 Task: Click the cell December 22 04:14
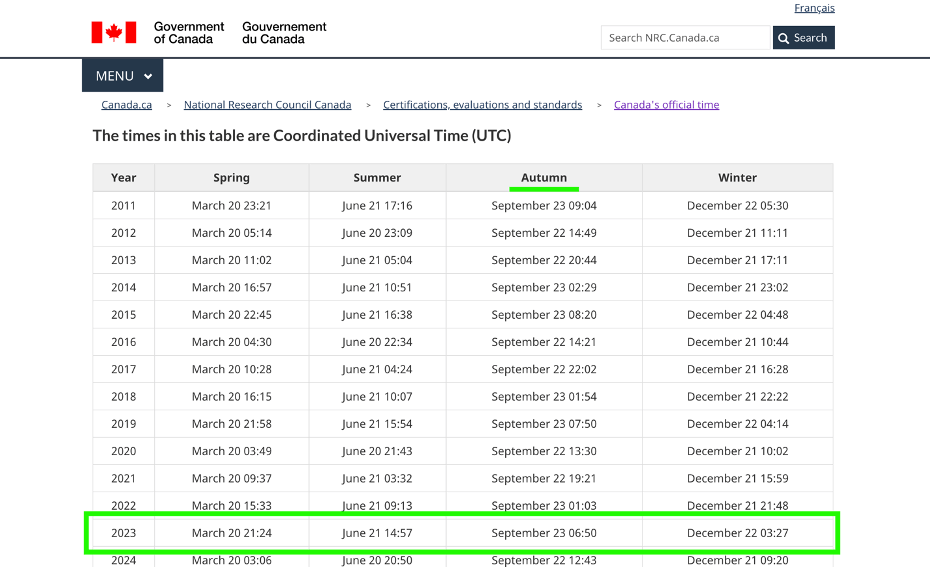(737, 423)
